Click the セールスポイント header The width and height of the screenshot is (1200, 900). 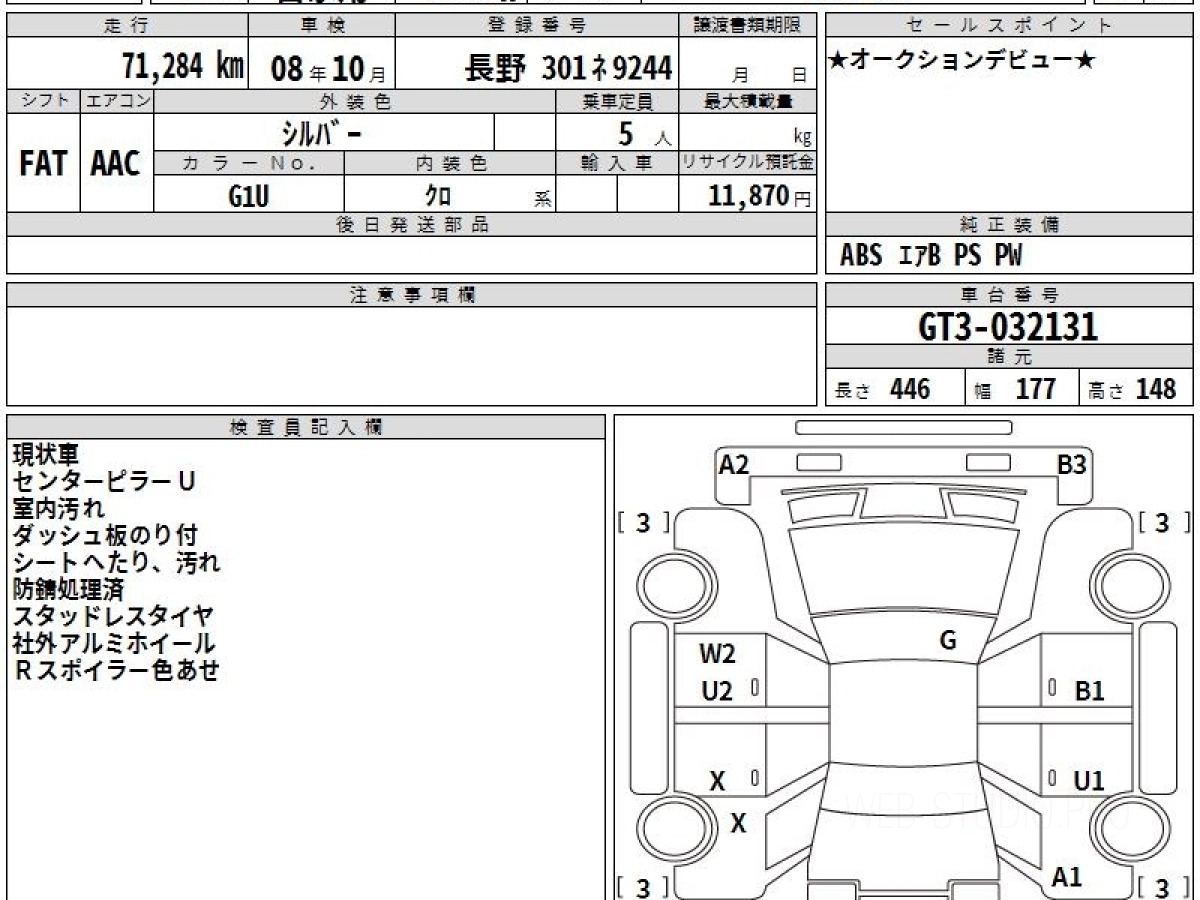[x=1010, y=25]
